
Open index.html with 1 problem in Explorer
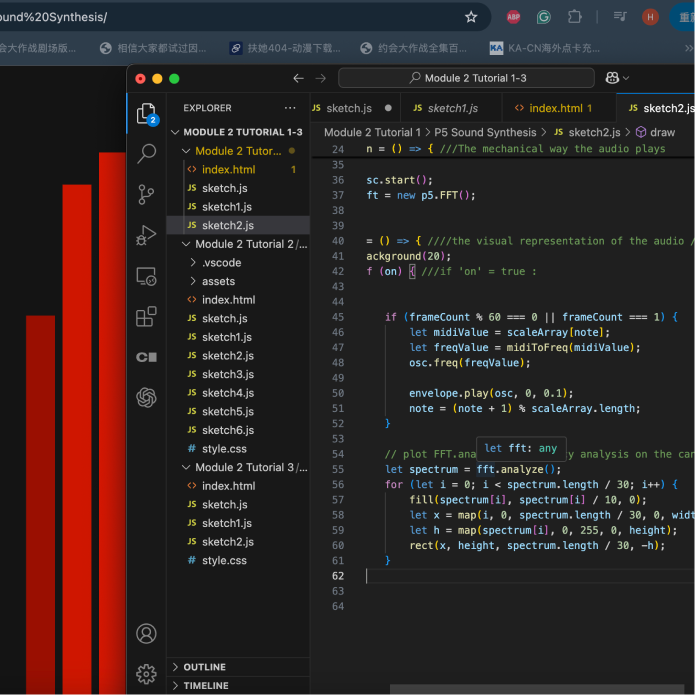(x=238, y=169)
